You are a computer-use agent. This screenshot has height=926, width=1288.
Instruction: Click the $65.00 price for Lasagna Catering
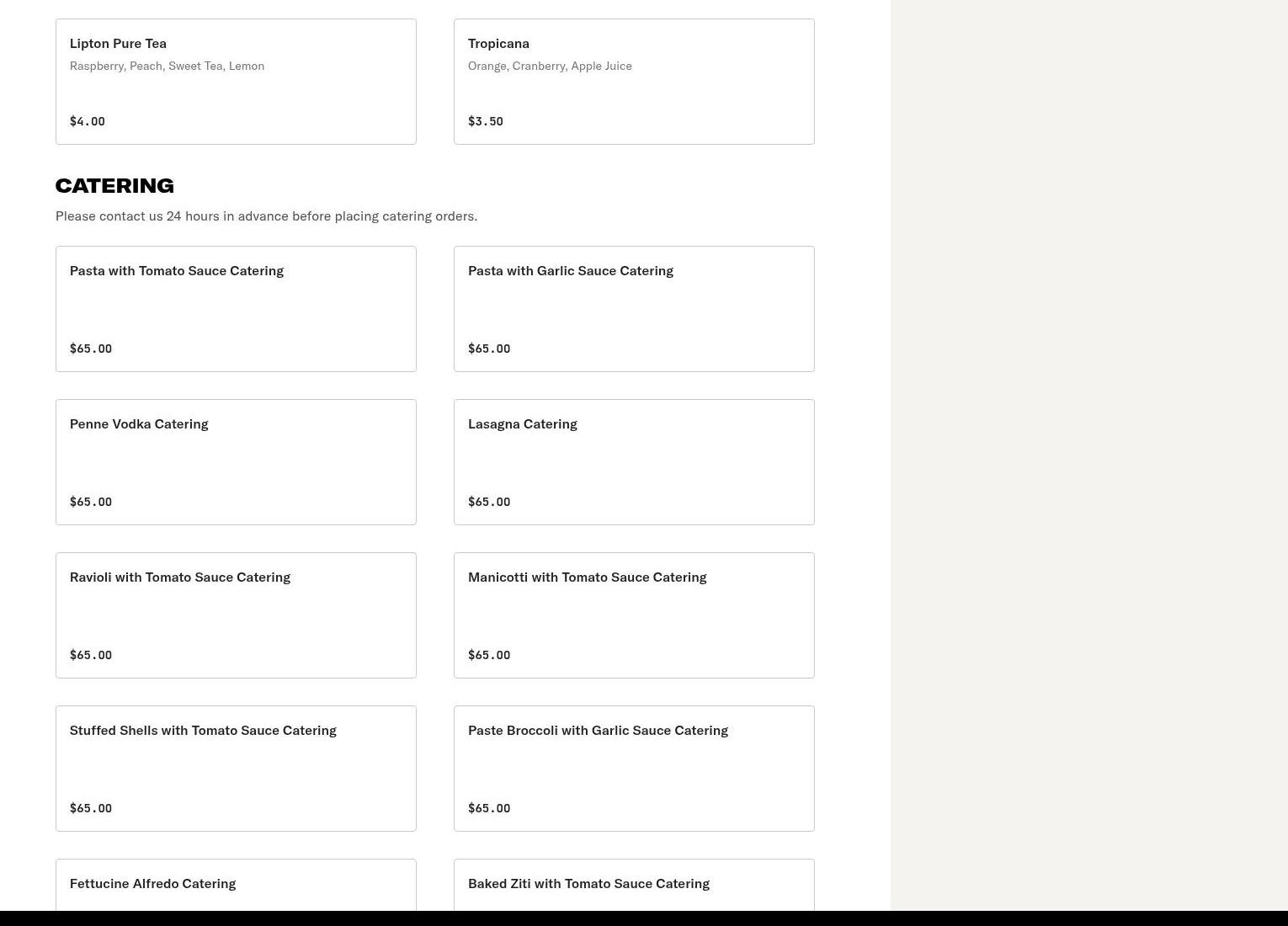pyautogui.click(x=489, y=502)
